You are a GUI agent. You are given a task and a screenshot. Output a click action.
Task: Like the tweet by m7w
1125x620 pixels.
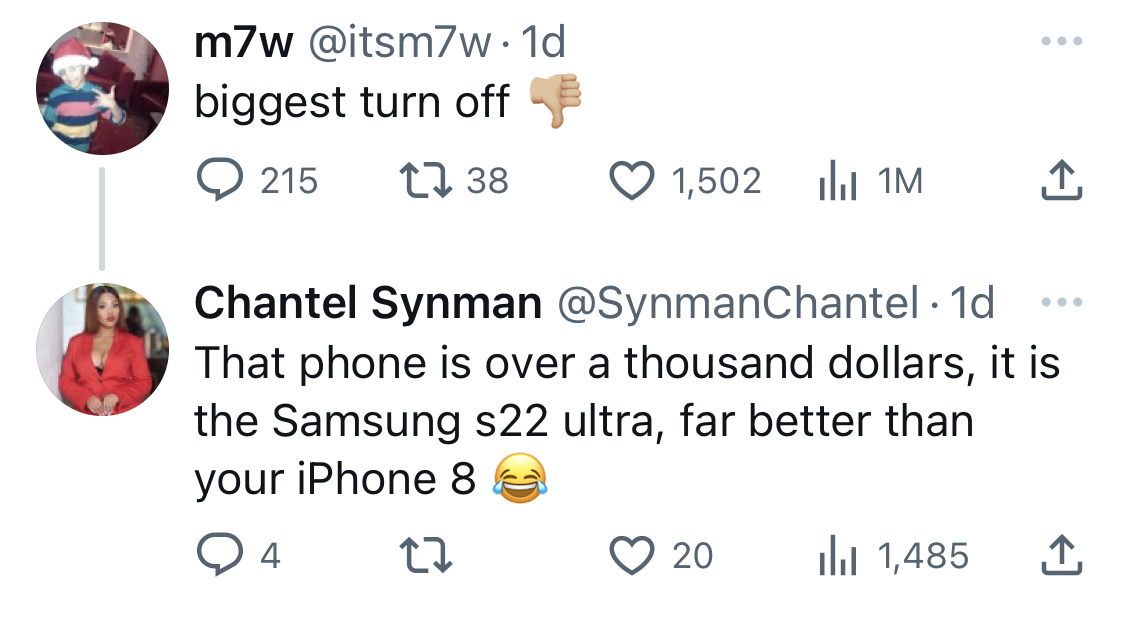pos(684,181)
